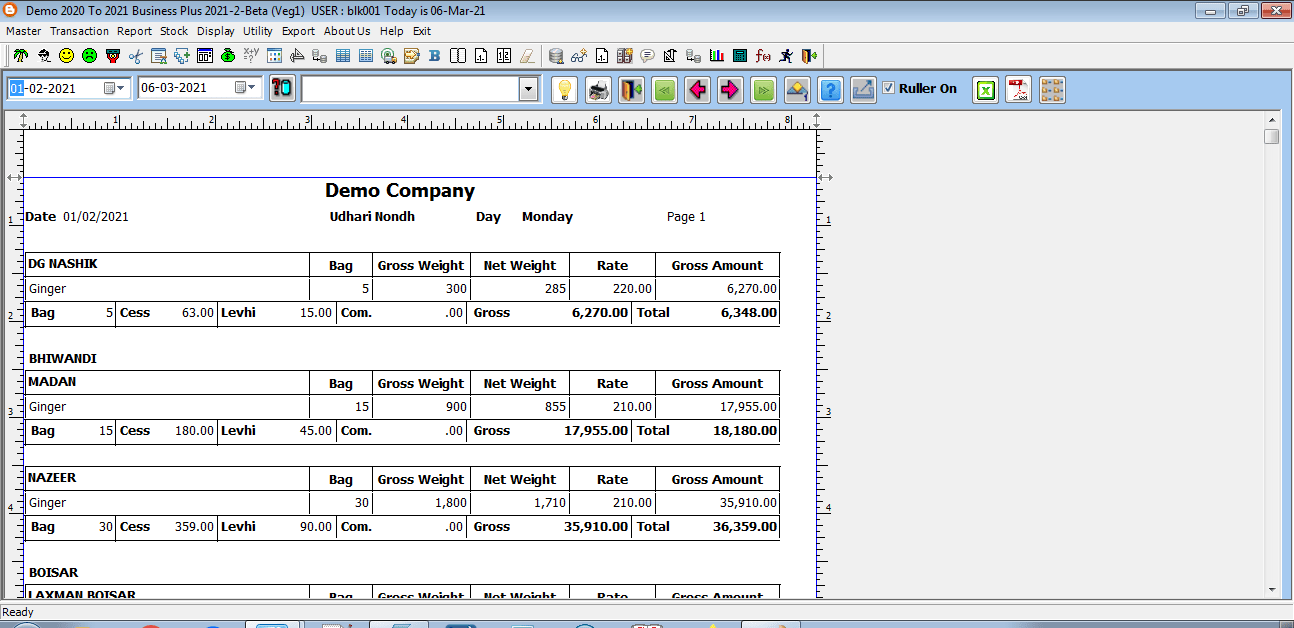Go to the previous page with left arrow

(698, 90)
